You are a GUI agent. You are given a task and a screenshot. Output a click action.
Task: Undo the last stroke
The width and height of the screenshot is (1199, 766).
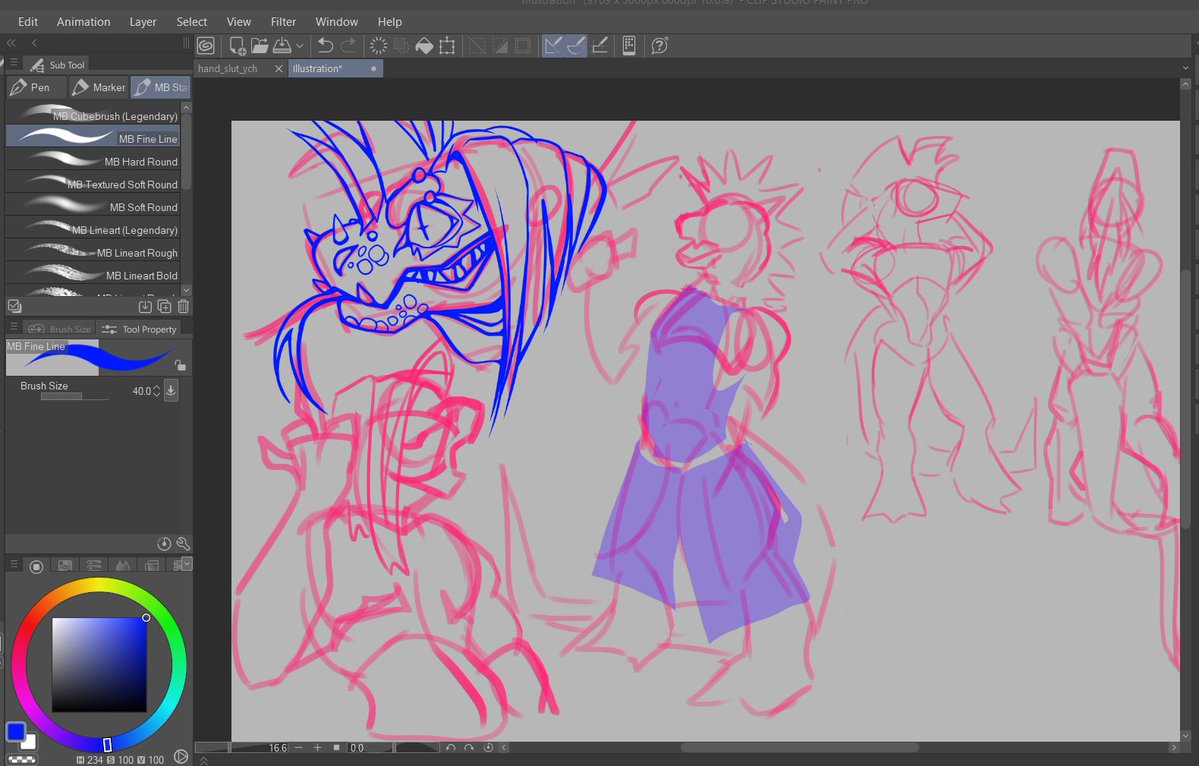click(x=326, y=46)
